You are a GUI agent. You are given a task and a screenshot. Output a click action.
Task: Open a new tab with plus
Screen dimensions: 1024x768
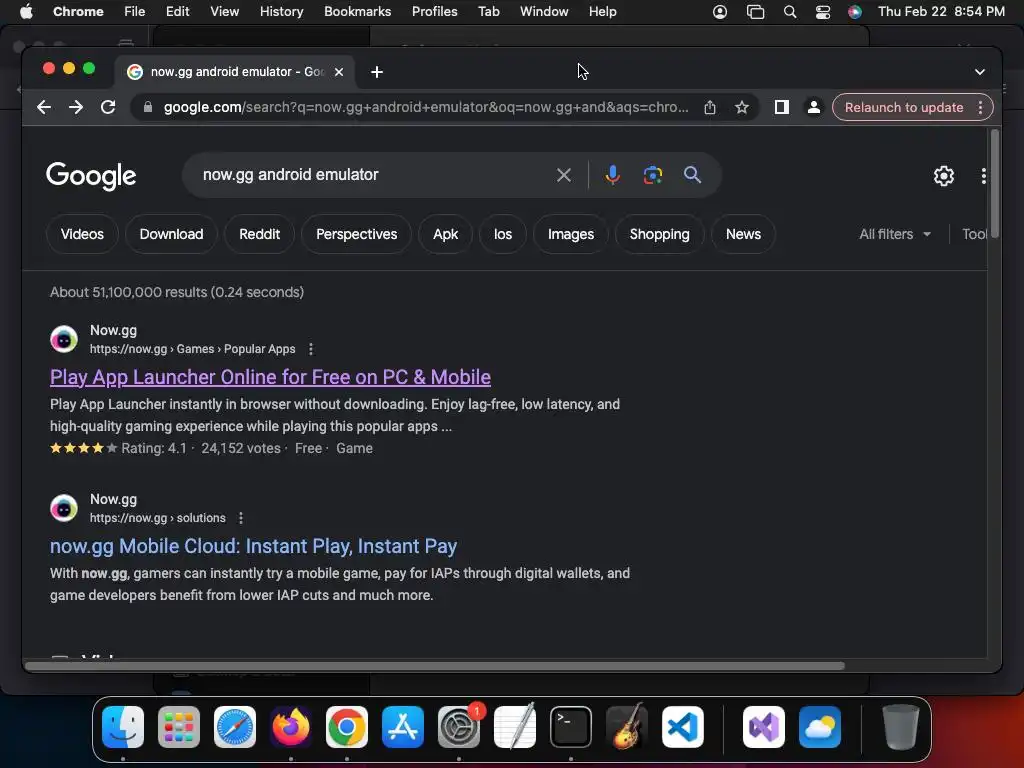[x=377, y=72]
